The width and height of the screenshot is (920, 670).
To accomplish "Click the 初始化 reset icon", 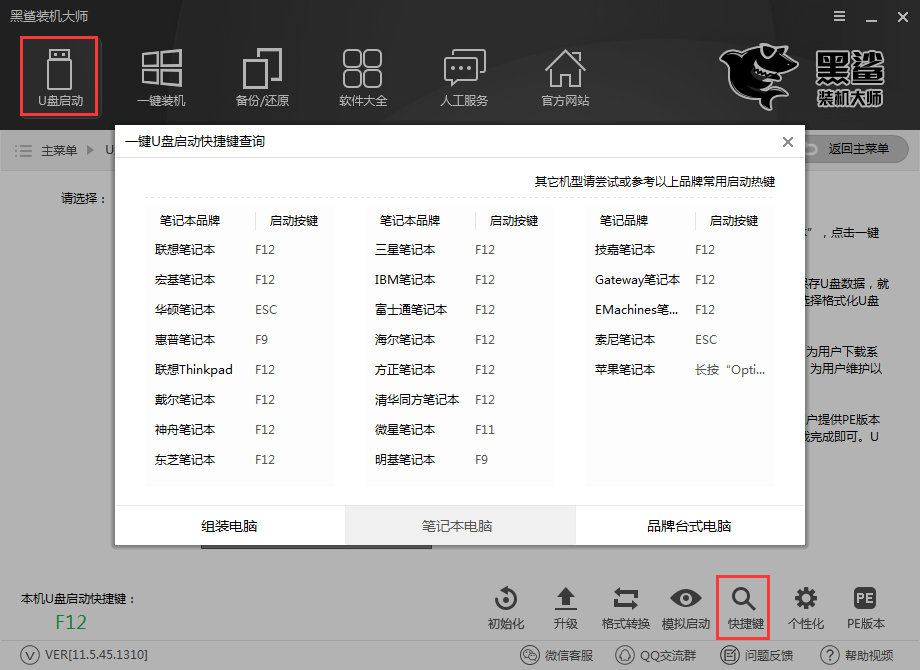I will pyautogui.click(x=506, y=607).
